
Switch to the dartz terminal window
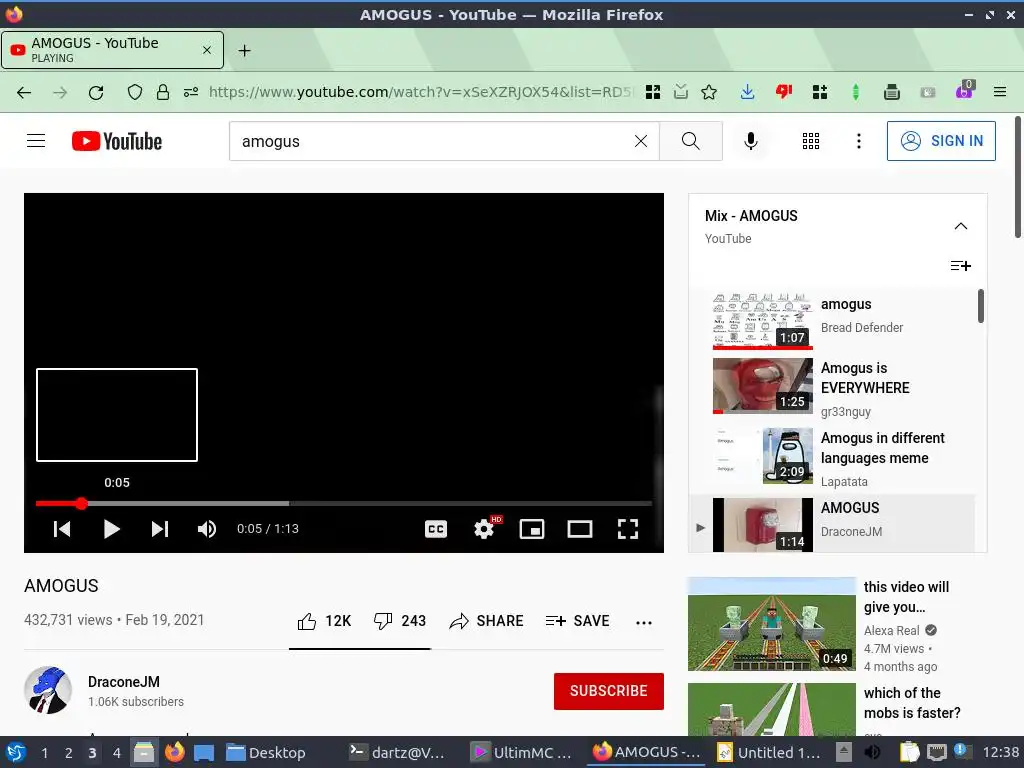click(396, 753)
